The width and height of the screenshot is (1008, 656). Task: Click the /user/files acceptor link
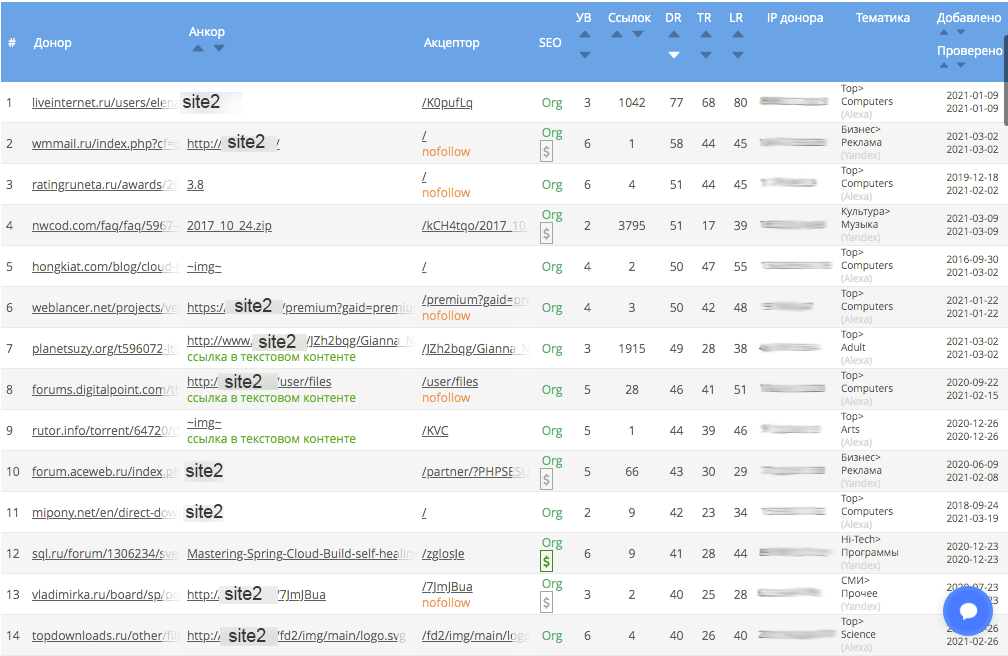tap(450, 382)
